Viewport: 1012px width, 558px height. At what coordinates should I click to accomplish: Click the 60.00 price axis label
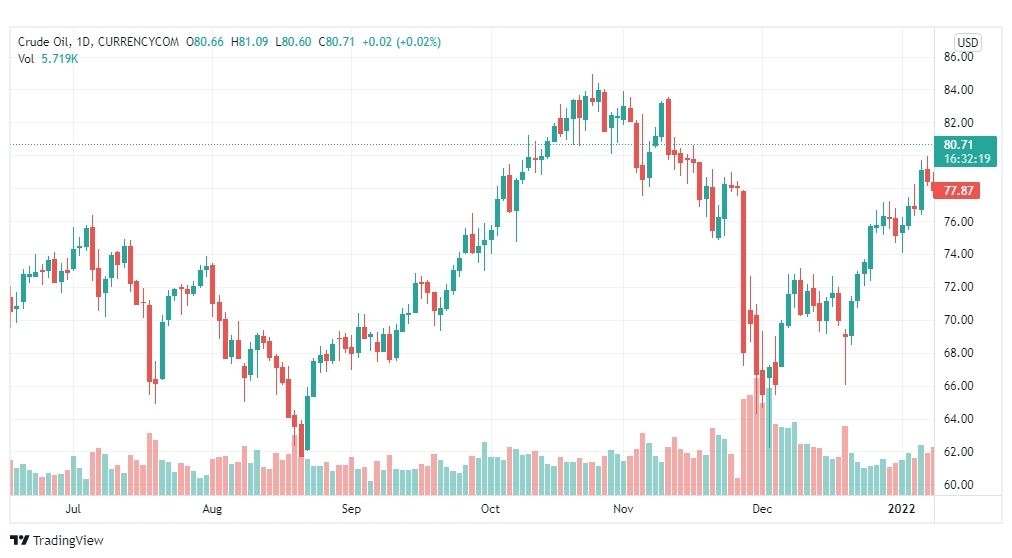958,485
